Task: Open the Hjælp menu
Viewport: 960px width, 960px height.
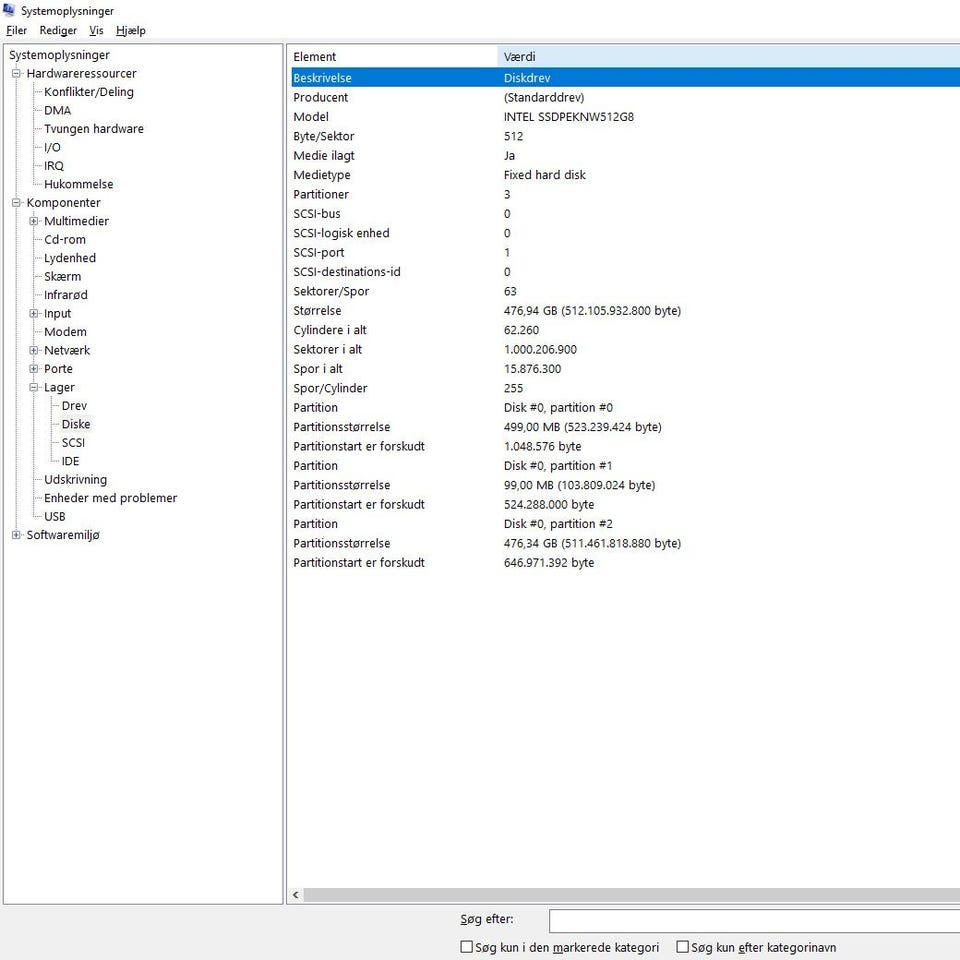Action: 130,30
